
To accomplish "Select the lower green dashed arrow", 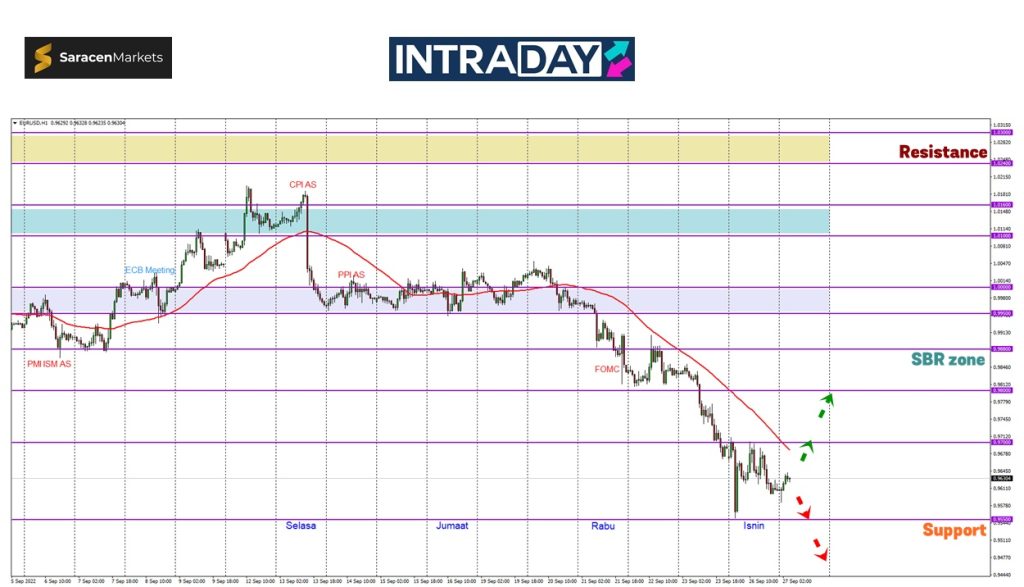I will pyautogui.click(x=803, y=451).
